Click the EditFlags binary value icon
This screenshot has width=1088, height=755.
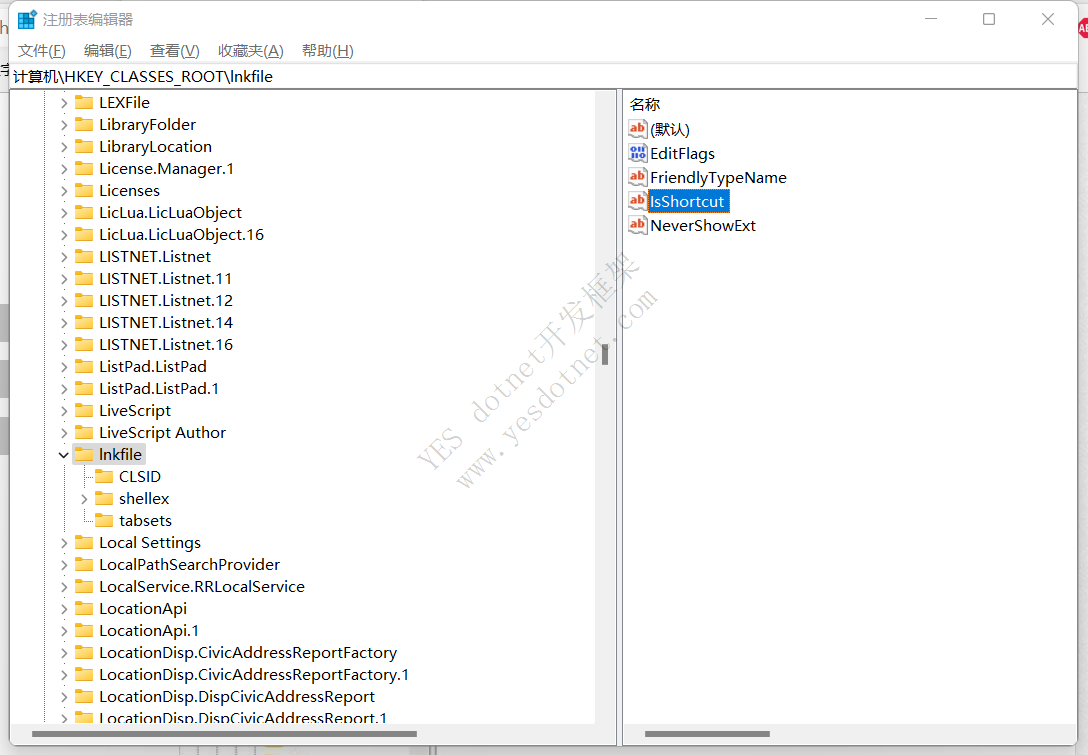click(638, 153)
